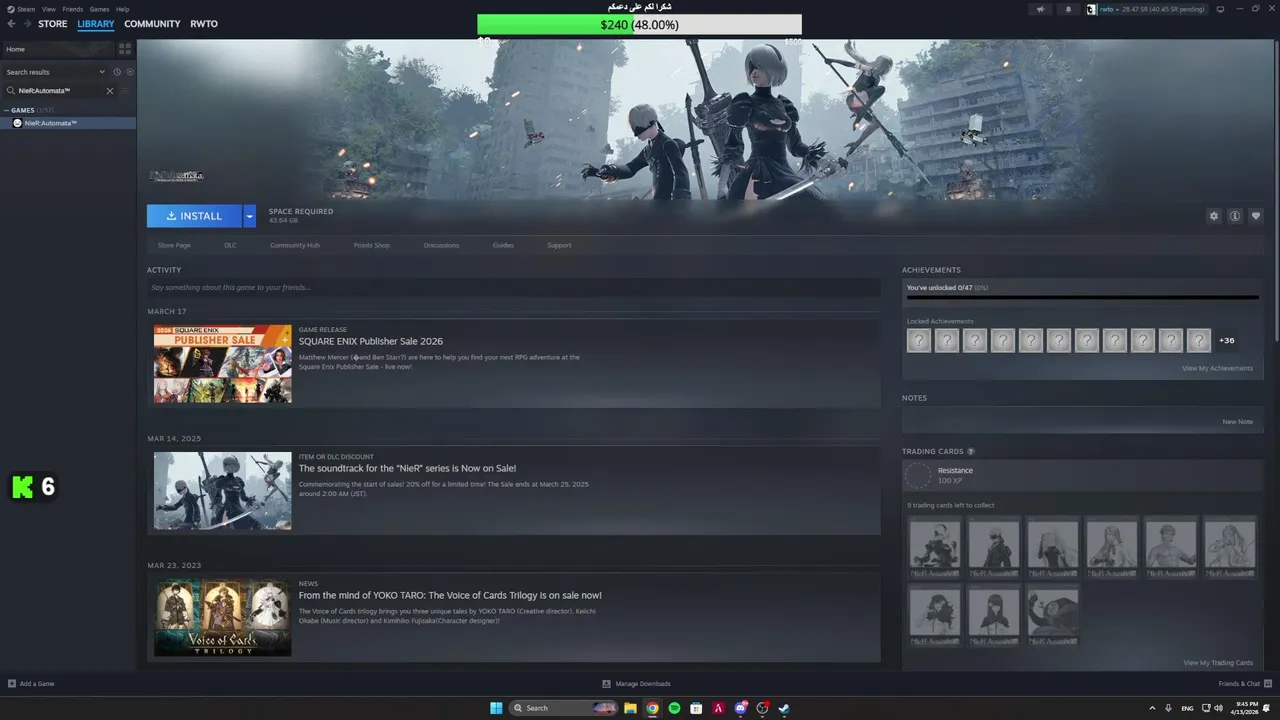
Task: Add NieR:Automata to favorites heart icon
Action: [1256, 216]
